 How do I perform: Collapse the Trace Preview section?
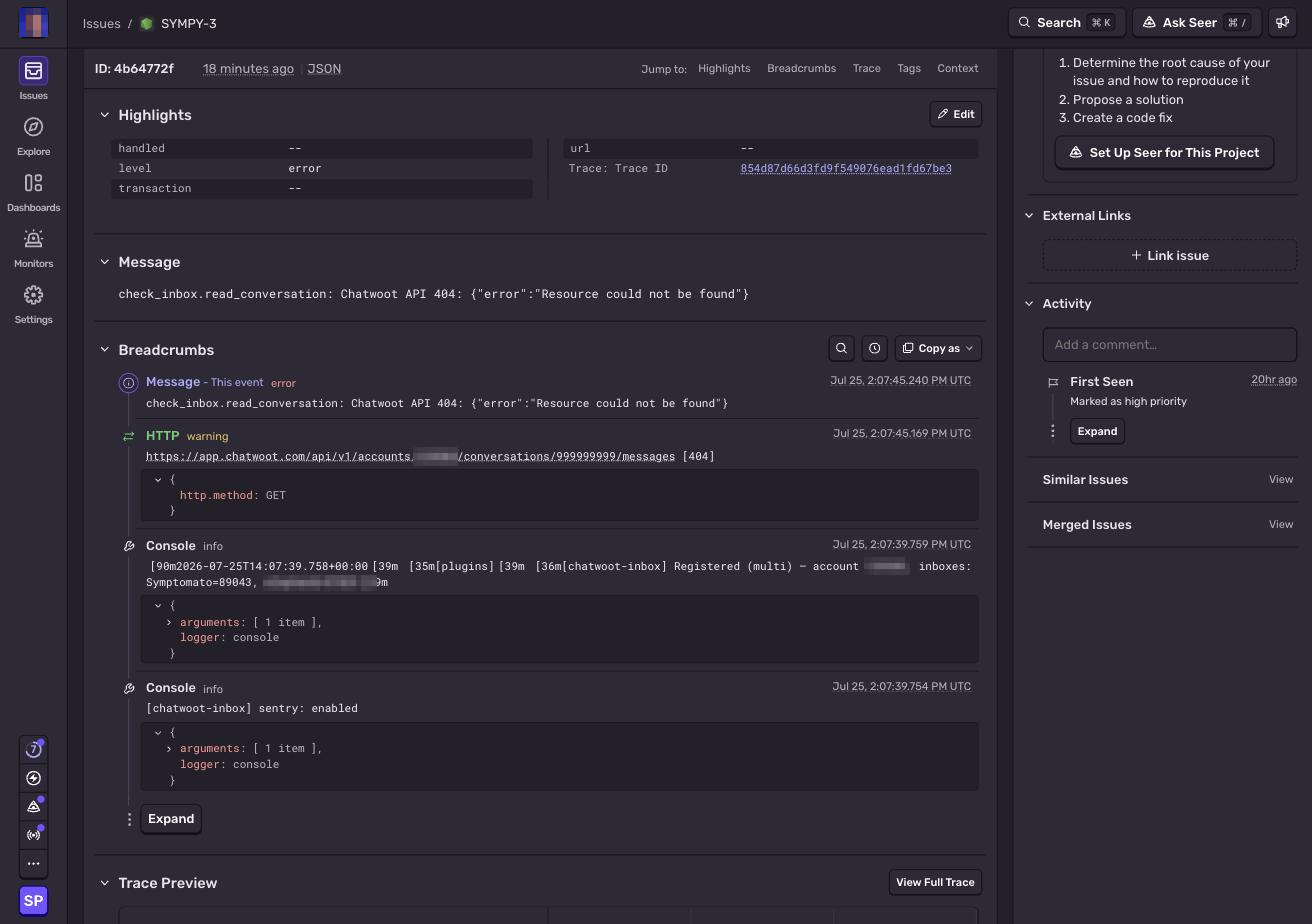104,883
